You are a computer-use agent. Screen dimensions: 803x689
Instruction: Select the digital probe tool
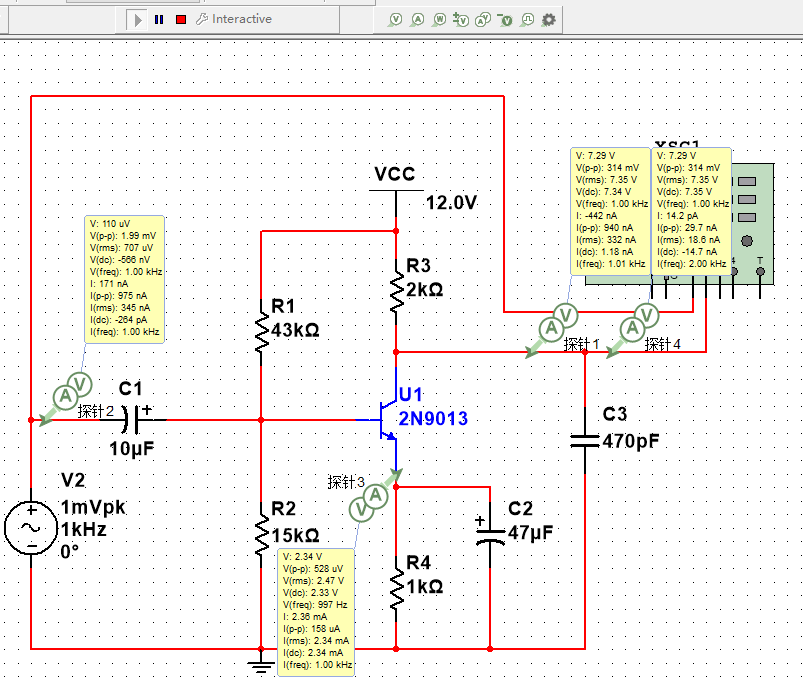point(527,20)
